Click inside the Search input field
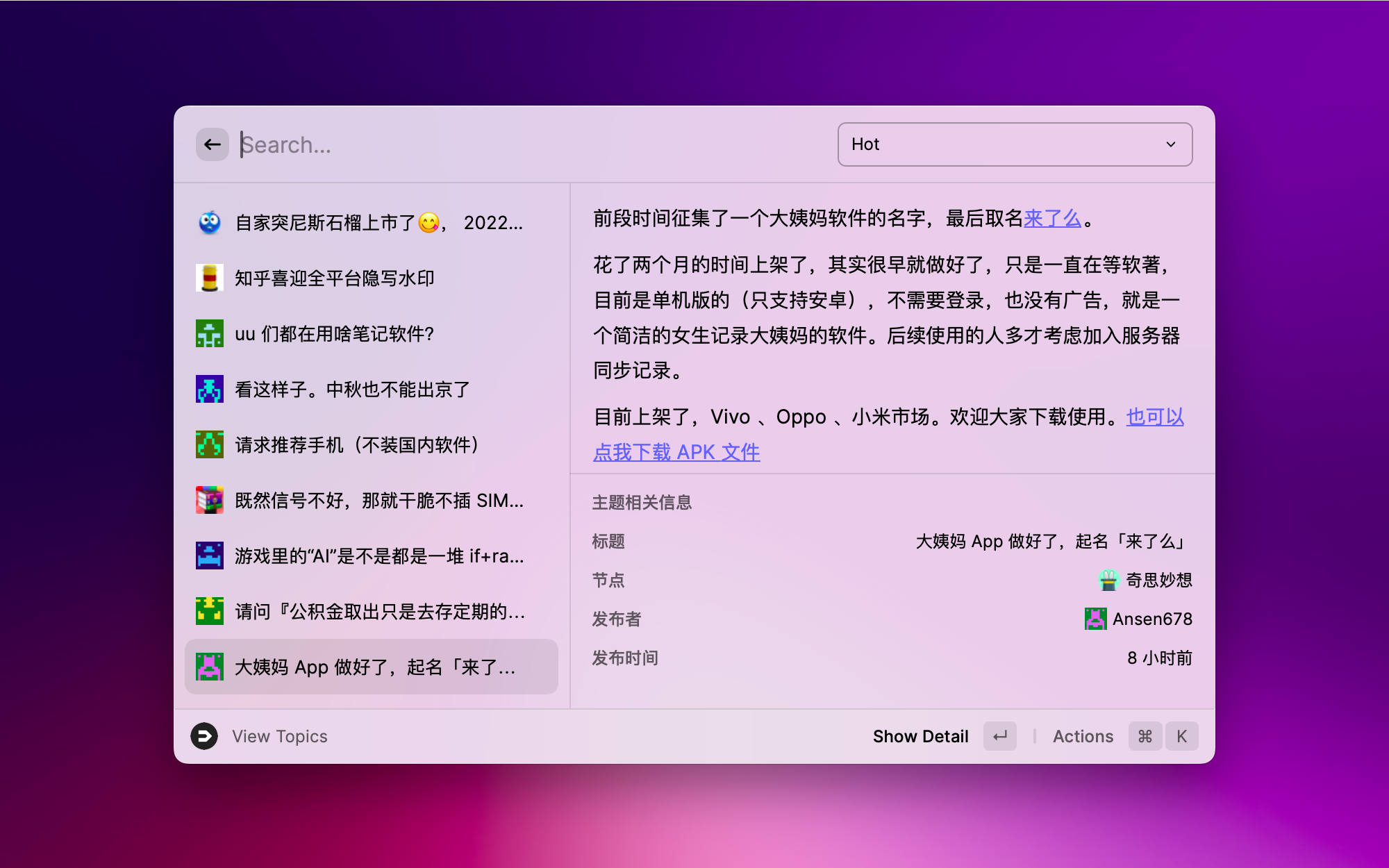1389x868 pixels. click(486, 144)
